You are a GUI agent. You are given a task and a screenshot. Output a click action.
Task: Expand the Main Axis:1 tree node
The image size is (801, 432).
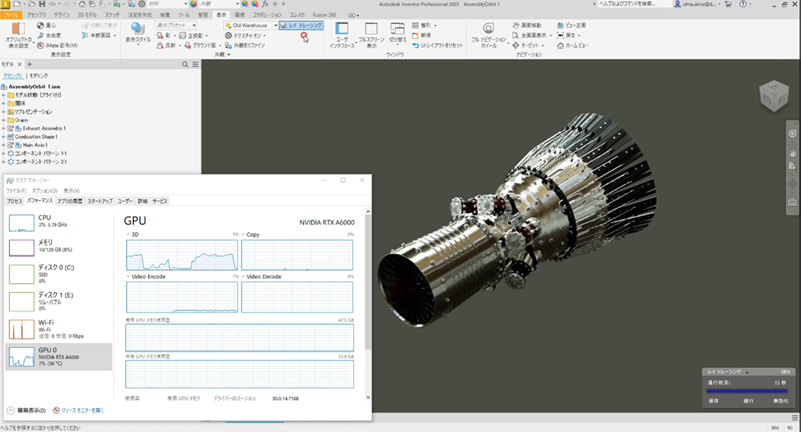(x=3, y=145)
